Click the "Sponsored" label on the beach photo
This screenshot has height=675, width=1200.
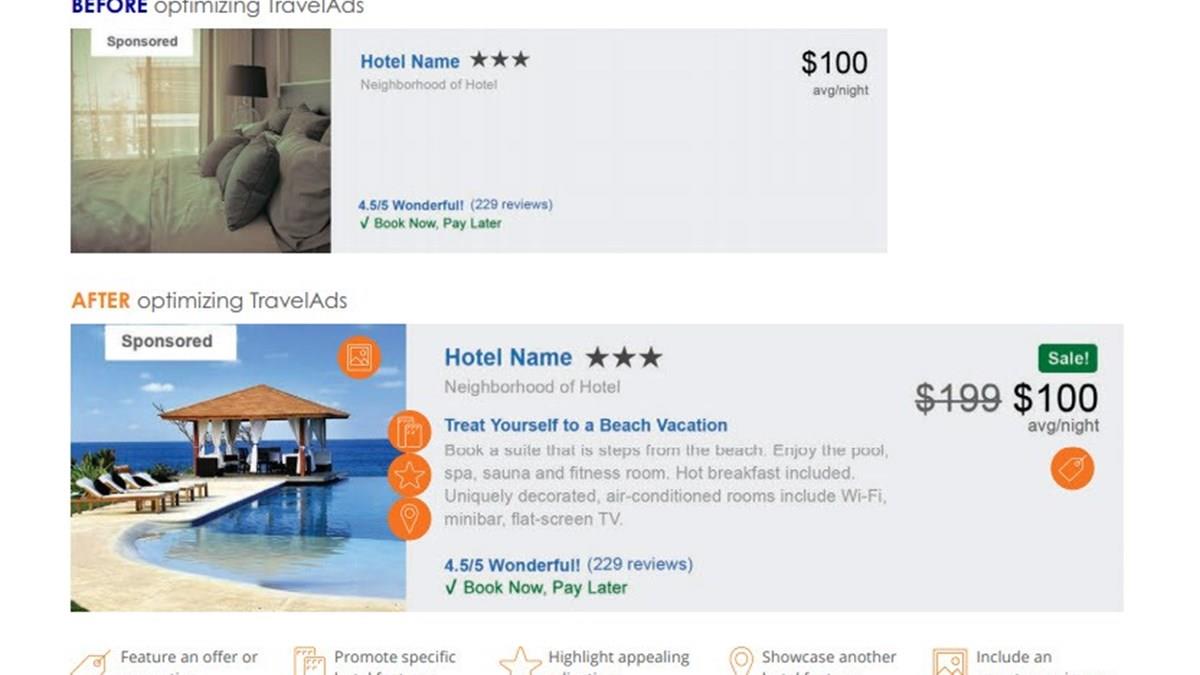(x=167, y=341)
